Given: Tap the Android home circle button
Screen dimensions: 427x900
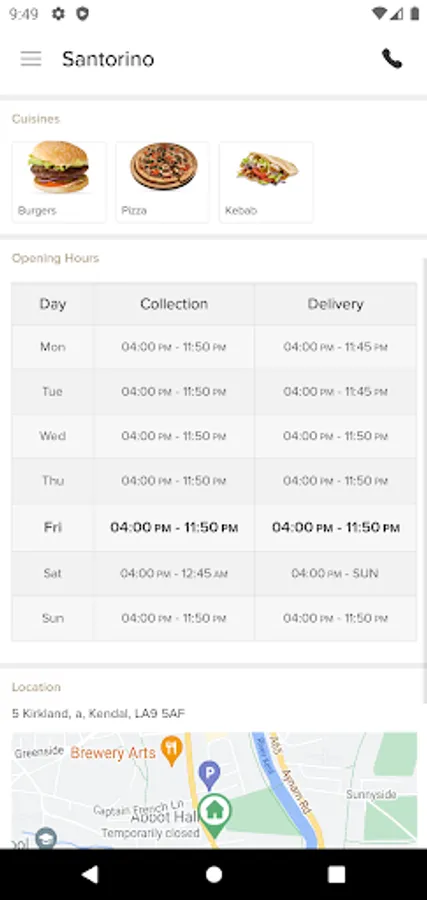Looking at the screenshot, I should click(214, 874).
